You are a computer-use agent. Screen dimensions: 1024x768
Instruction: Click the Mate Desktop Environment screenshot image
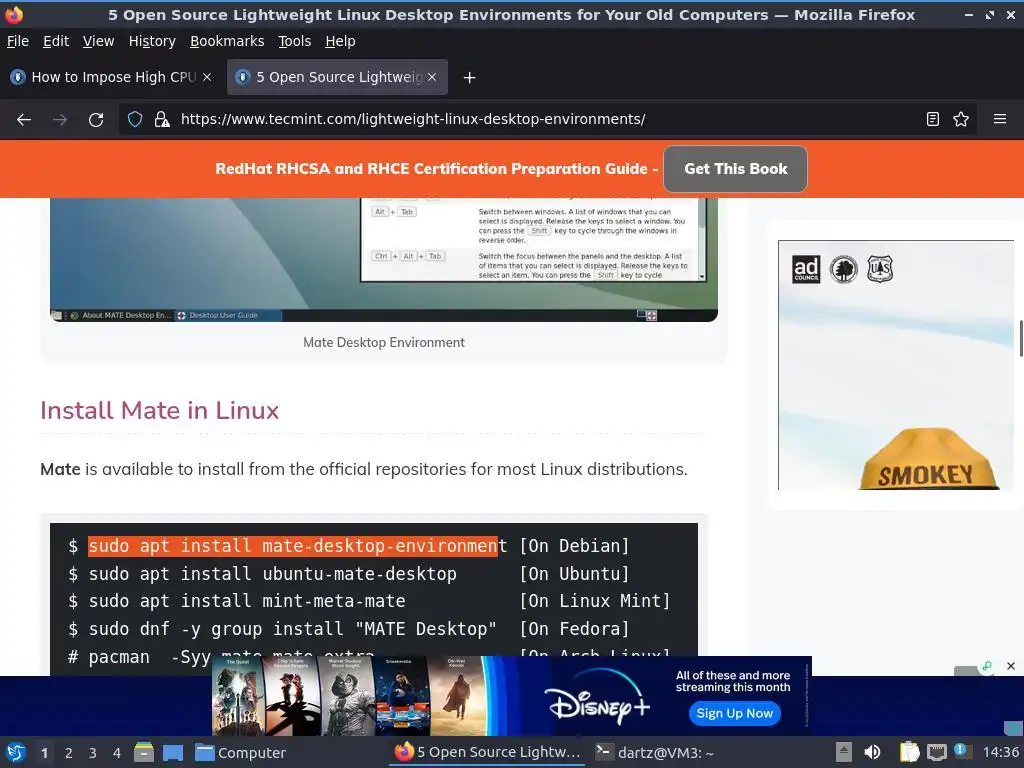click(x=384, y=260)
